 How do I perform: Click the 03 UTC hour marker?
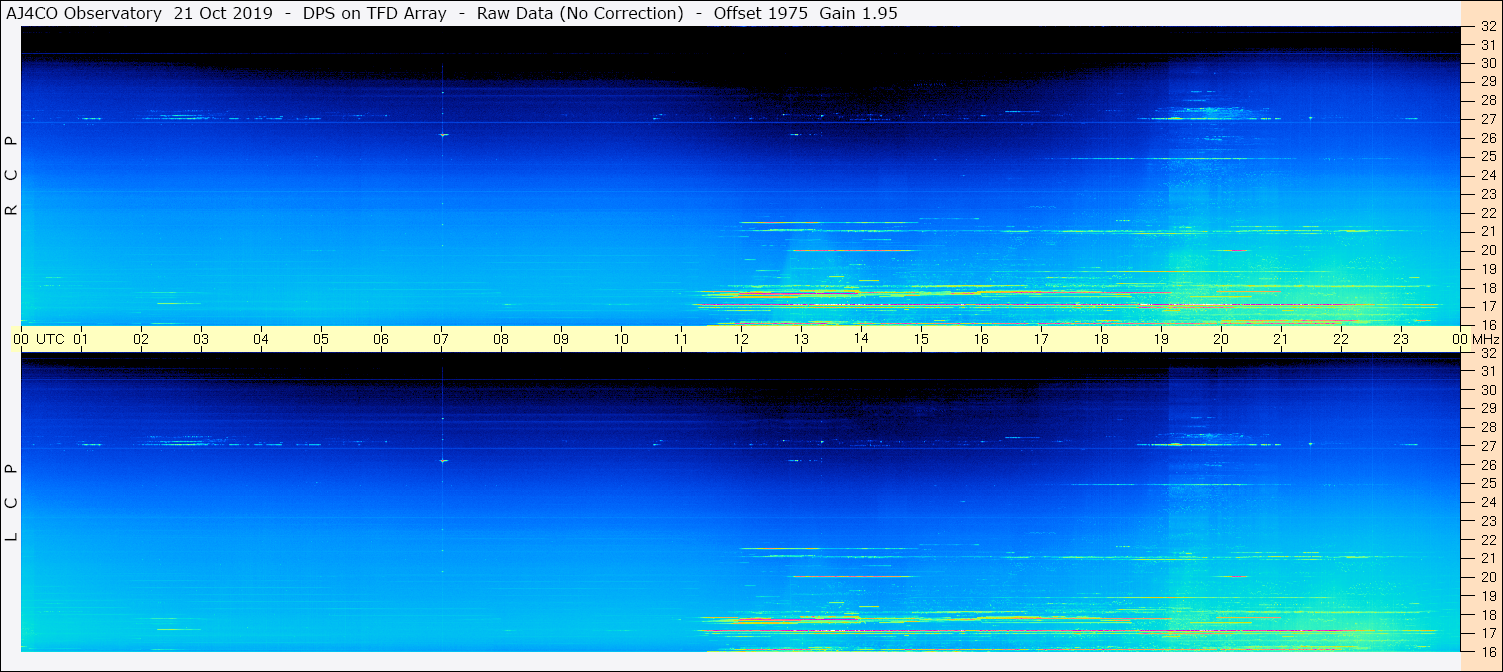[x=201, y=339]
